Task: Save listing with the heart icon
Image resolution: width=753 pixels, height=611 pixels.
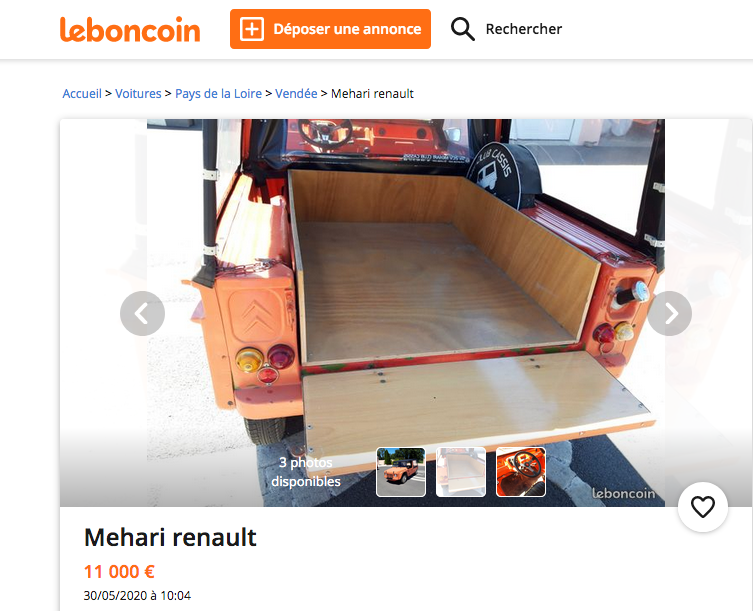Action: point(703,507)
